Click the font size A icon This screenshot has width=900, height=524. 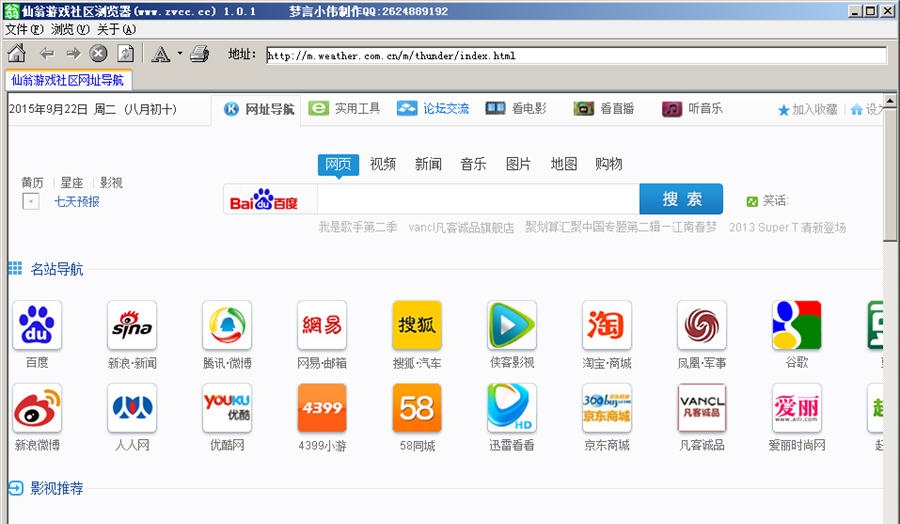(161, 54)
